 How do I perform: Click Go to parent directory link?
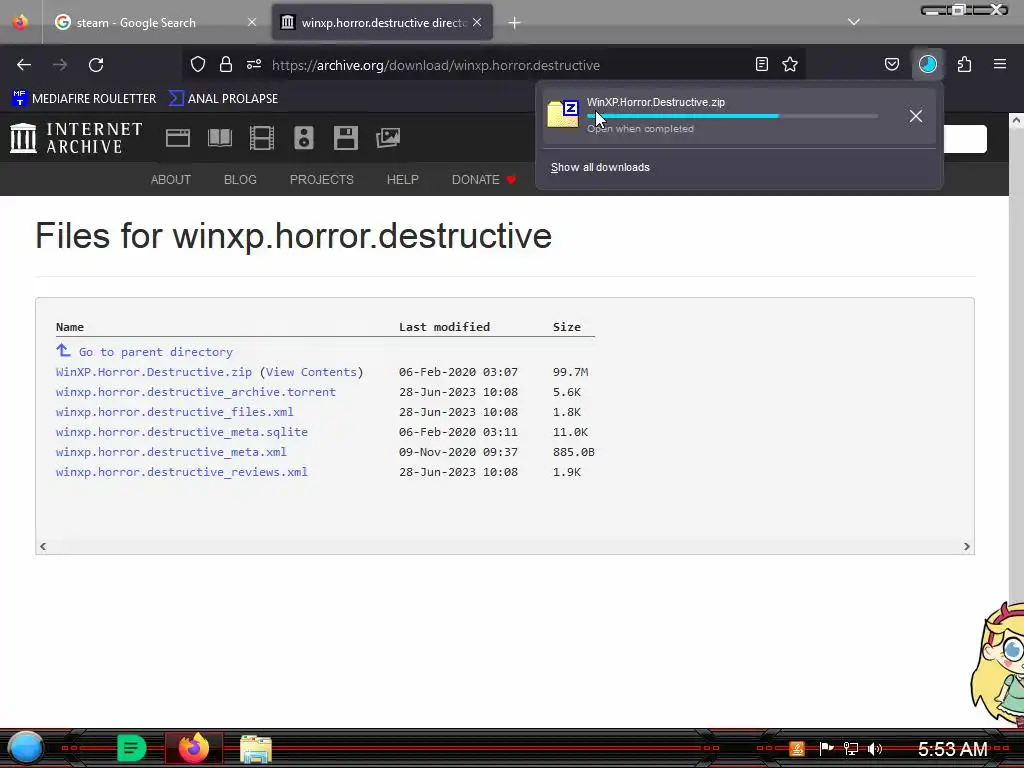pos(155,352)
